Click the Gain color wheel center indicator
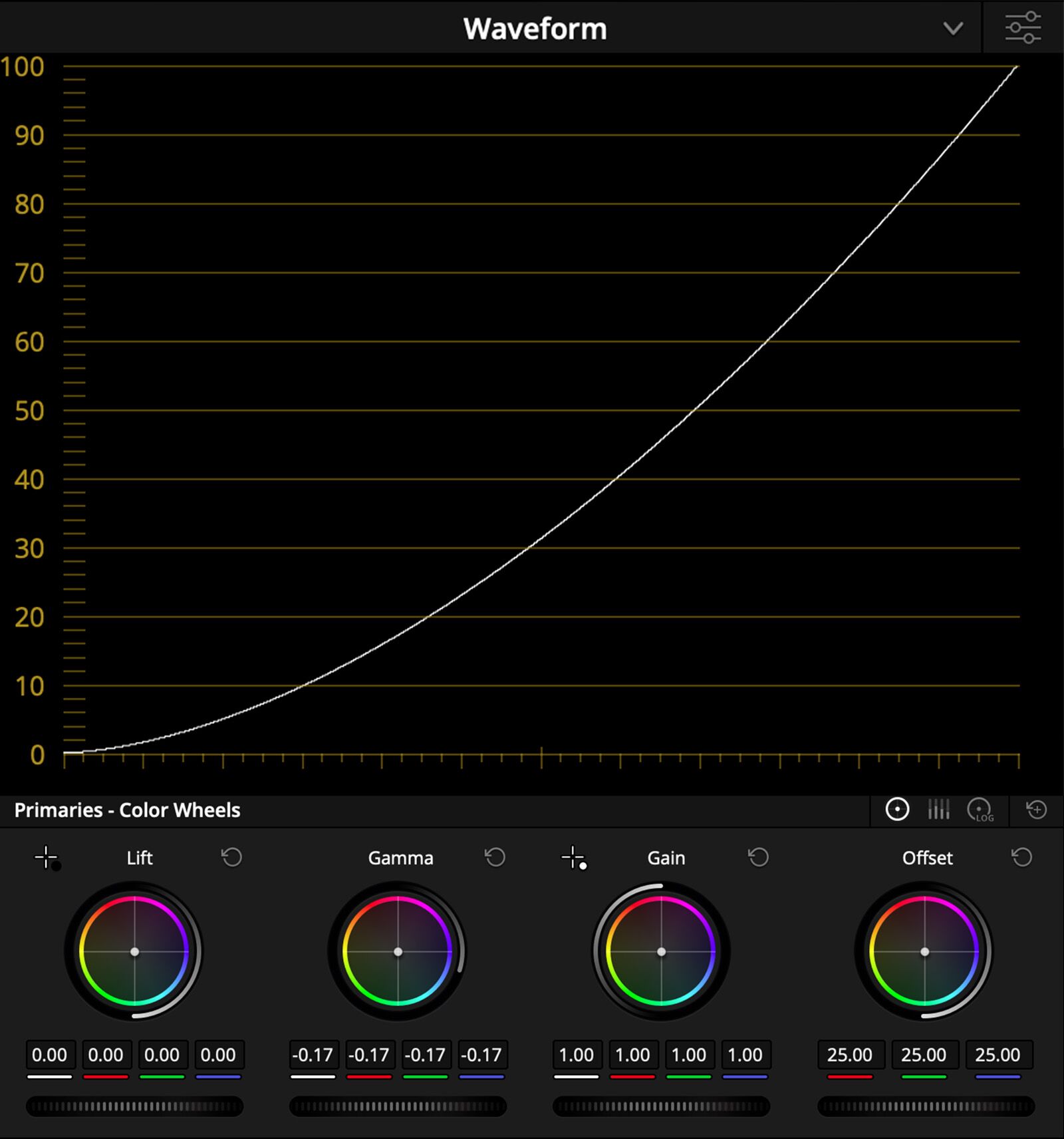 point(662,951)
